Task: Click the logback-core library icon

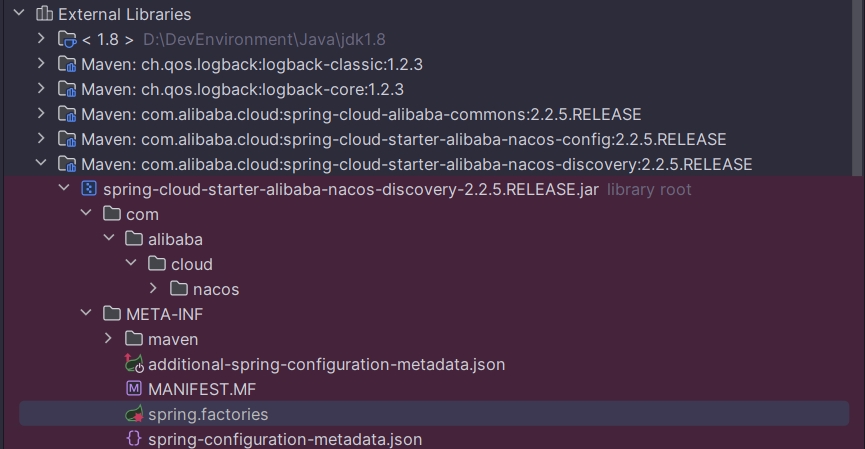Action: [x=67, y=89]
